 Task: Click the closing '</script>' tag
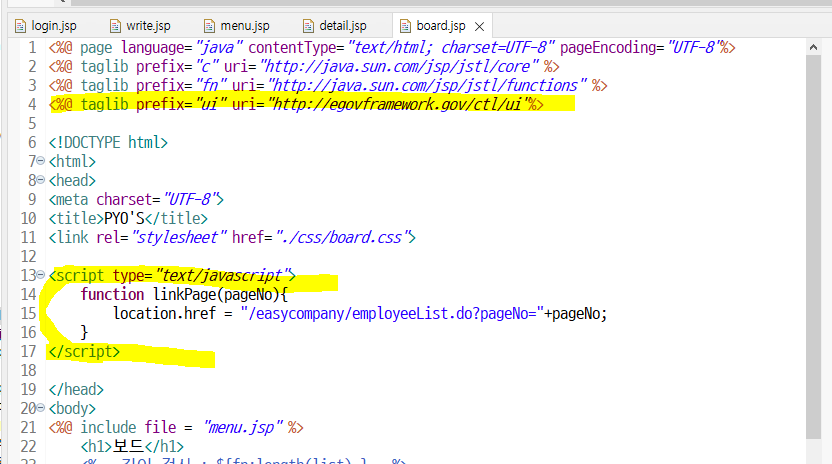click(84, 351)
